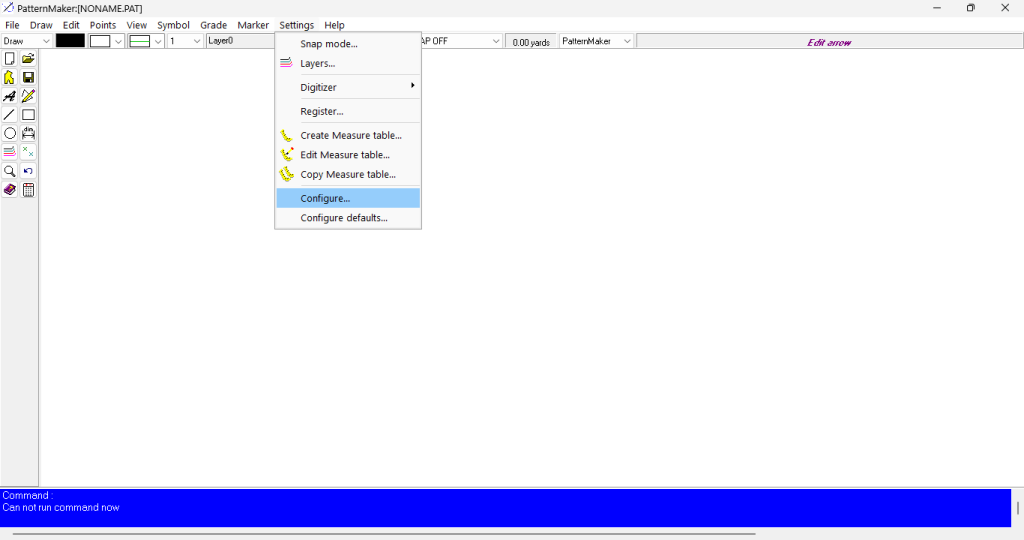Open the snap mode OFF dropdown
Image resolution: width=1024 pixels, height=540 pixels.
496,41
